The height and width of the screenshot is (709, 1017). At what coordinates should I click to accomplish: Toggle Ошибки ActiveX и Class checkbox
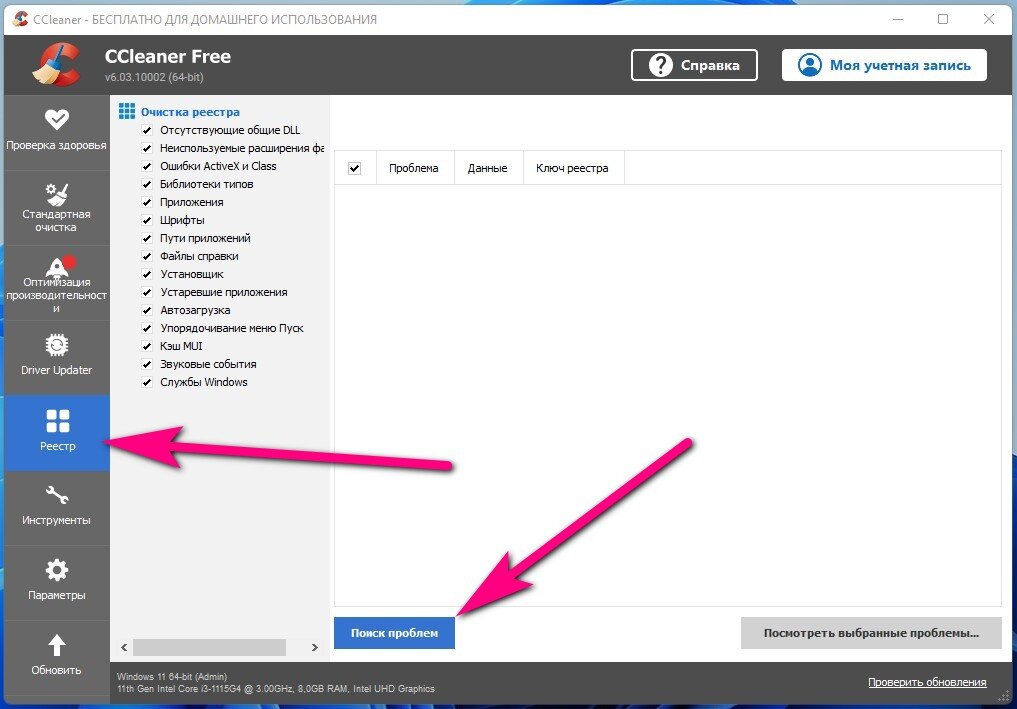[147, 166]
